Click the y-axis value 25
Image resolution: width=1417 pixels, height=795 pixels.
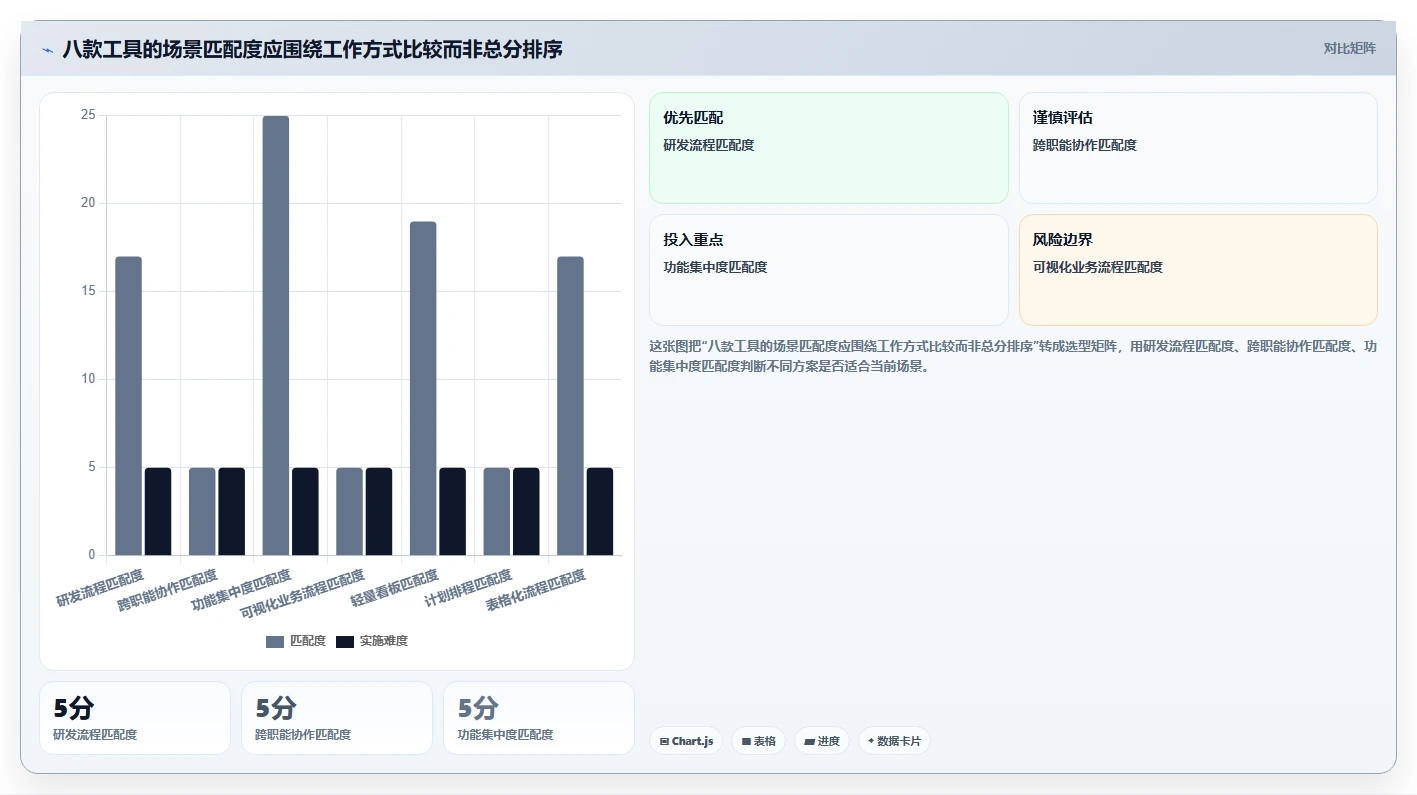click(88, 116)
